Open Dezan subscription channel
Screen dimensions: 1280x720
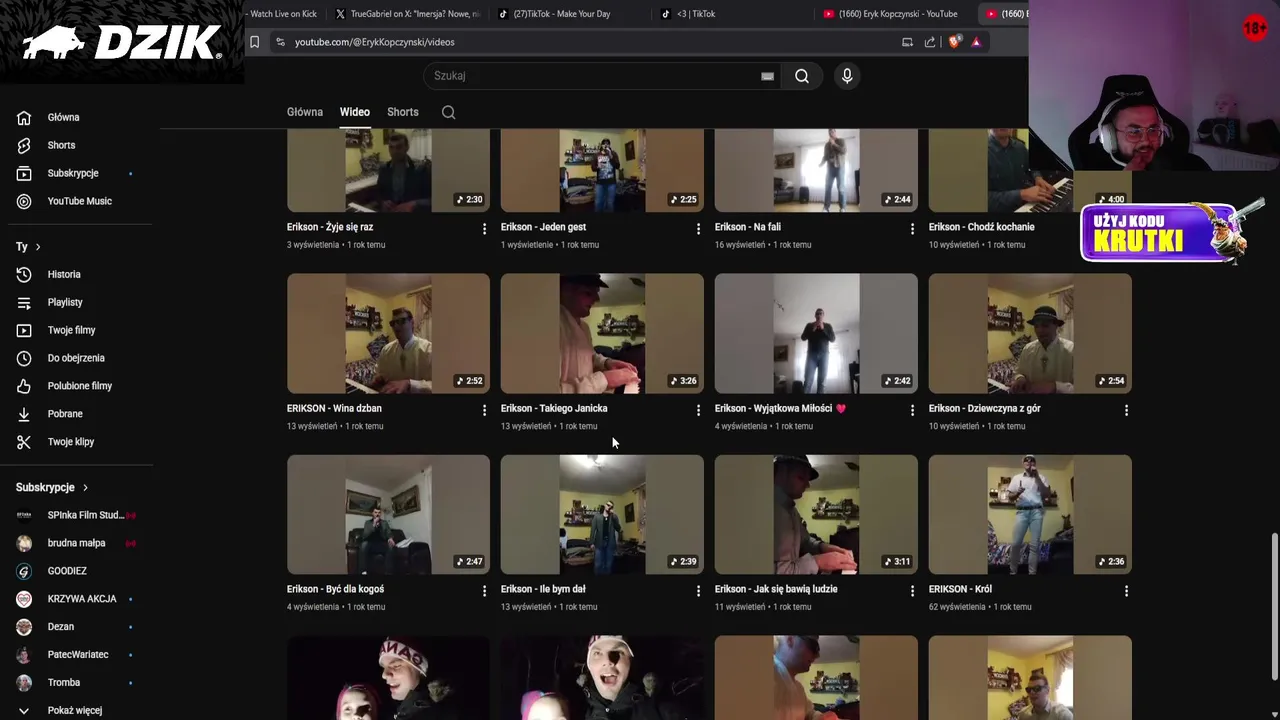click(x=60, y=627)
